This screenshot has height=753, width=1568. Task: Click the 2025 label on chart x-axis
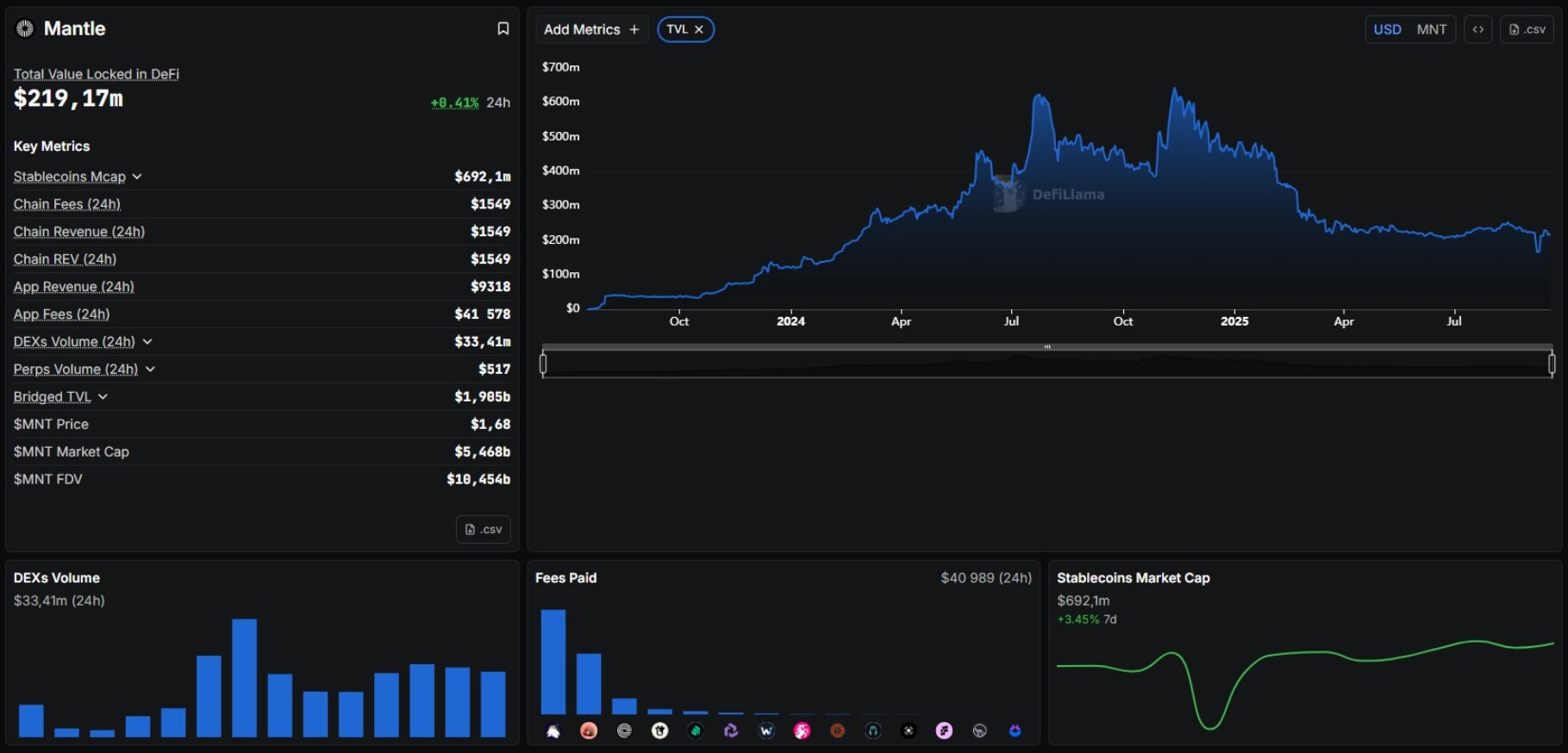point(1234,321)
